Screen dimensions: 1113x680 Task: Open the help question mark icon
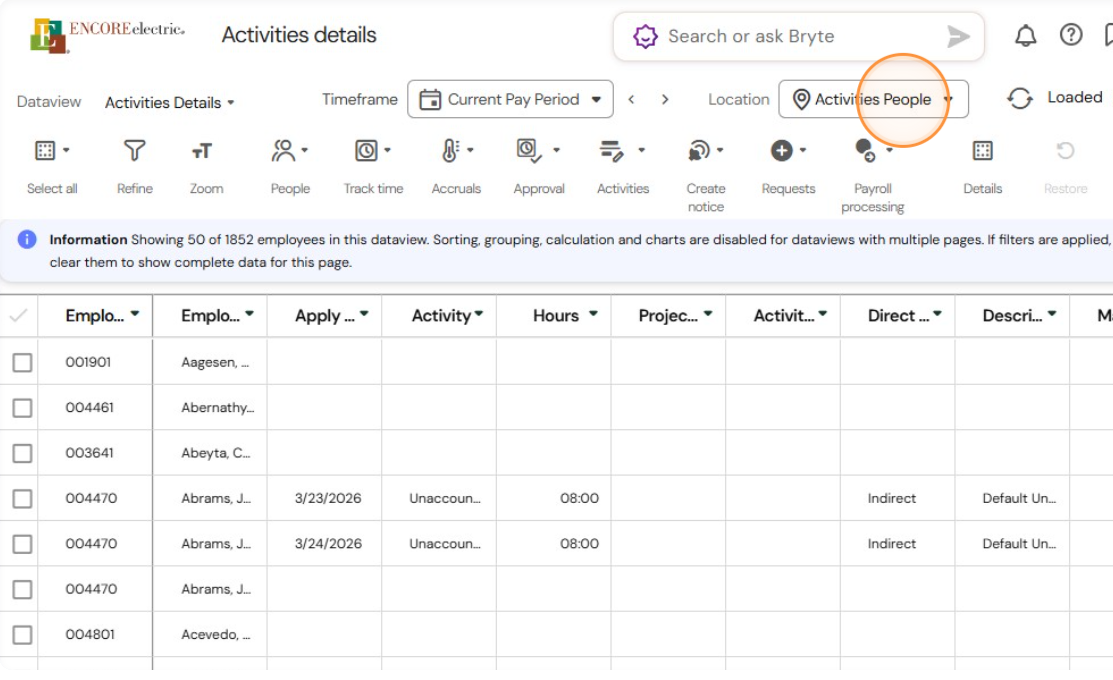point(1070,34)
